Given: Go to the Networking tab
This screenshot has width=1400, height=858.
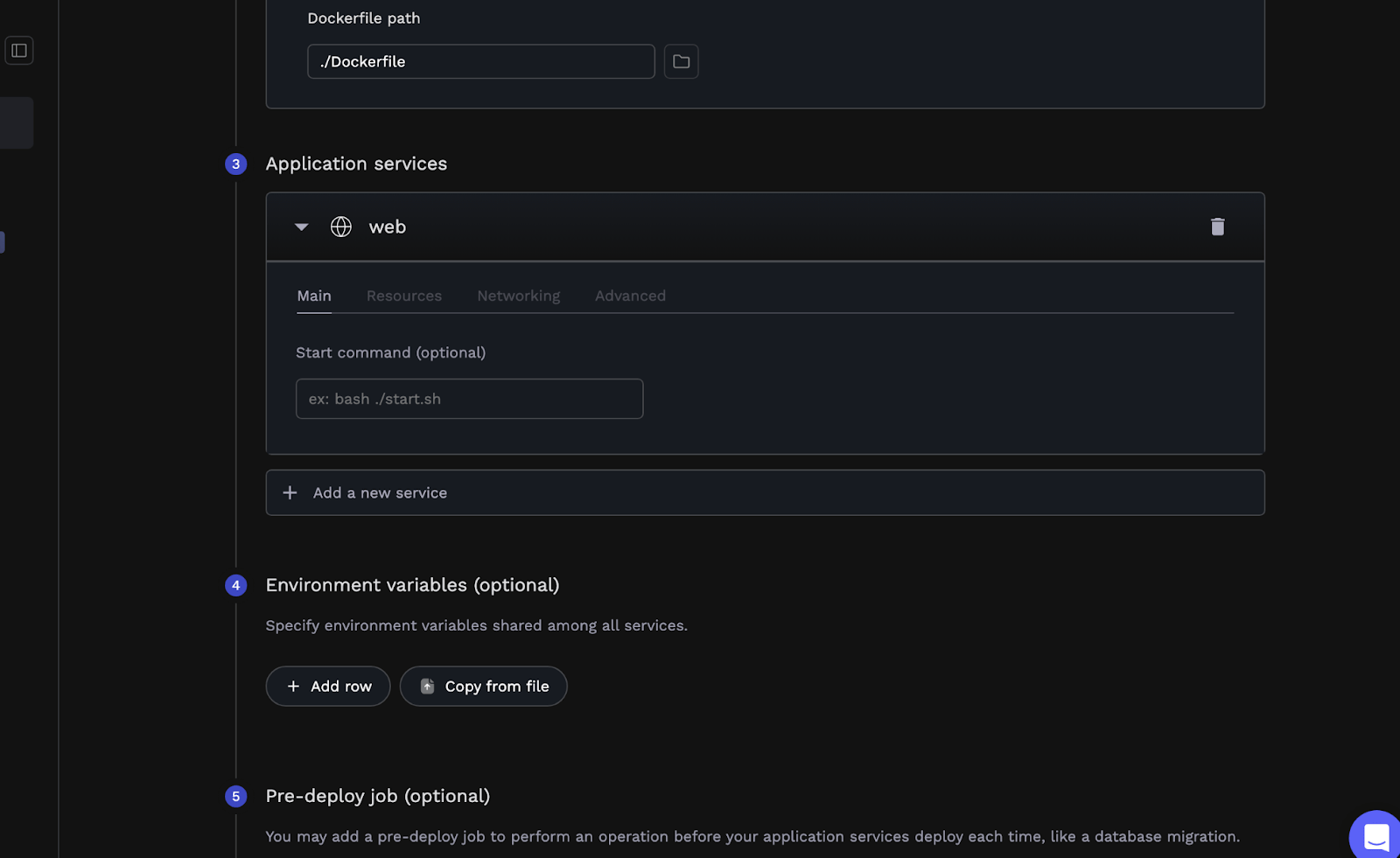Looking at the screenshot, I should [519, 296].
